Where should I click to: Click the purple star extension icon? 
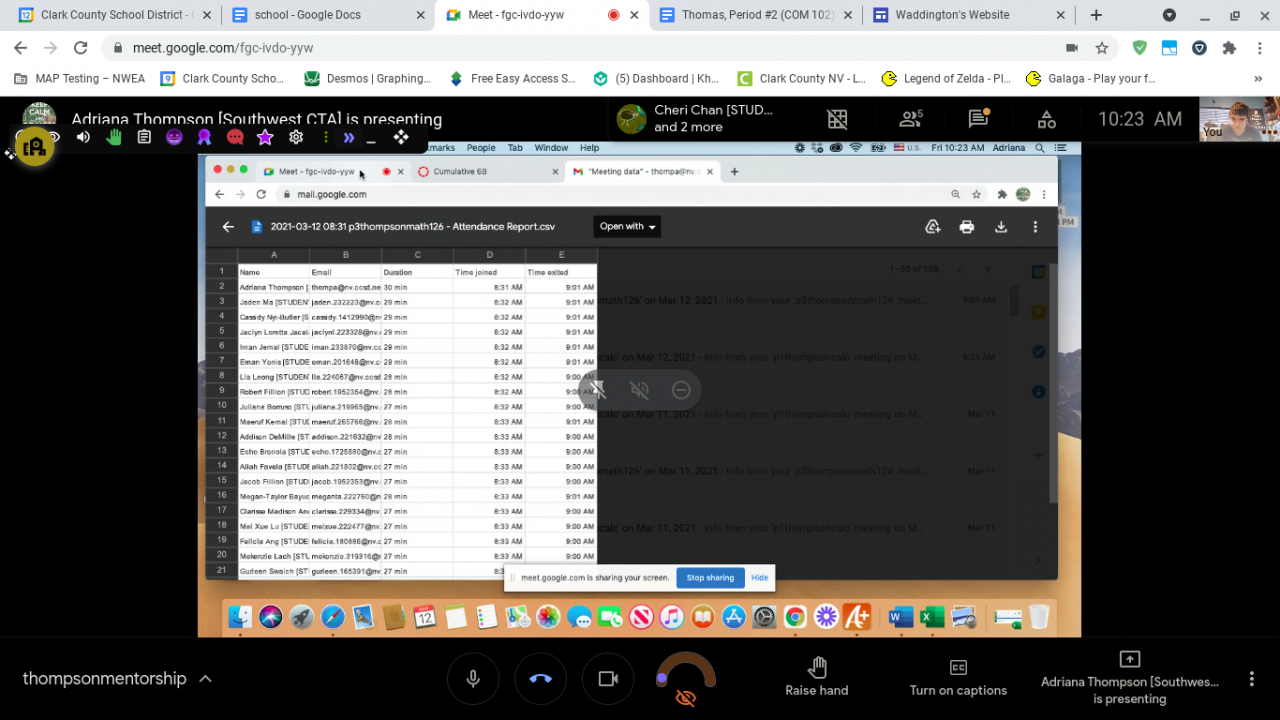[x=265, y=137]
